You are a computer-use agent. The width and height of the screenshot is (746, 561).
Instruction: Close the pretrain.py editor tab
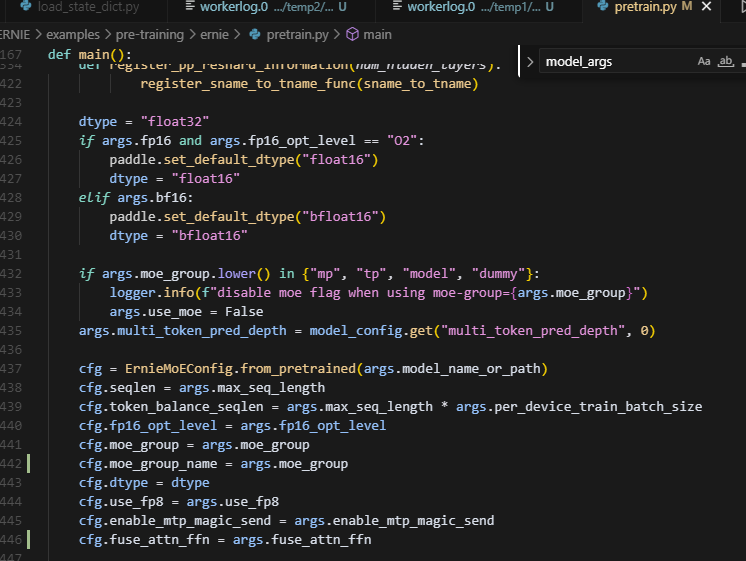[735, 8]
